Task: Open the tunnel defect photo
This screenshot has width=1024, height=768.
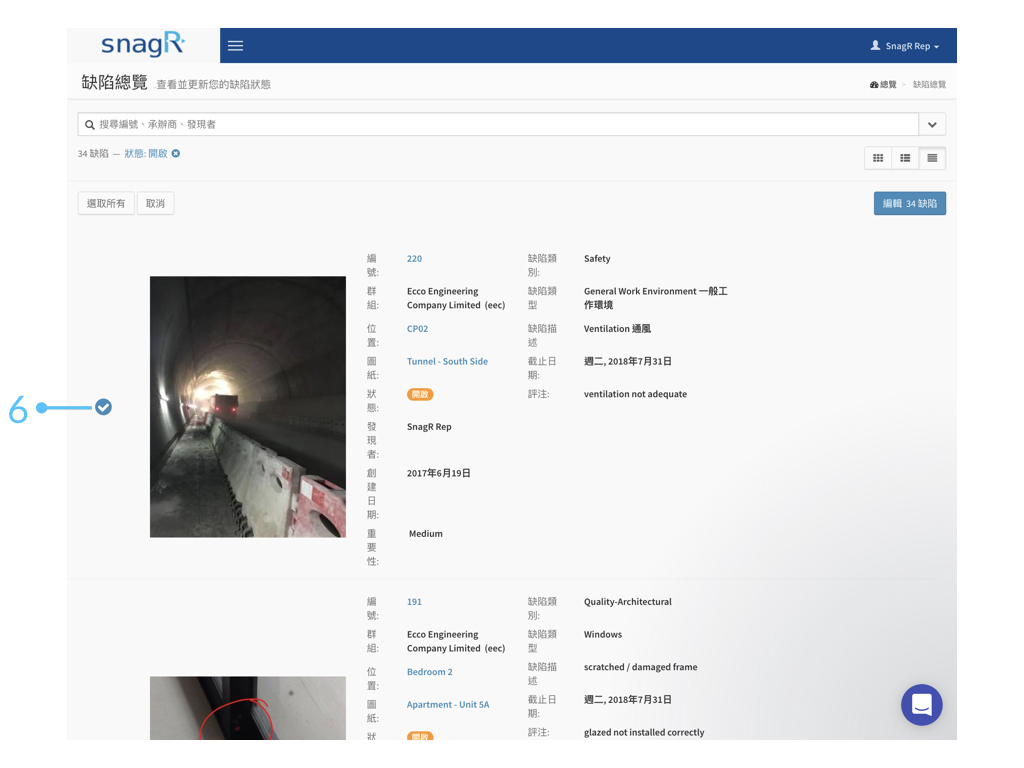Action: (x=248, y=407)
